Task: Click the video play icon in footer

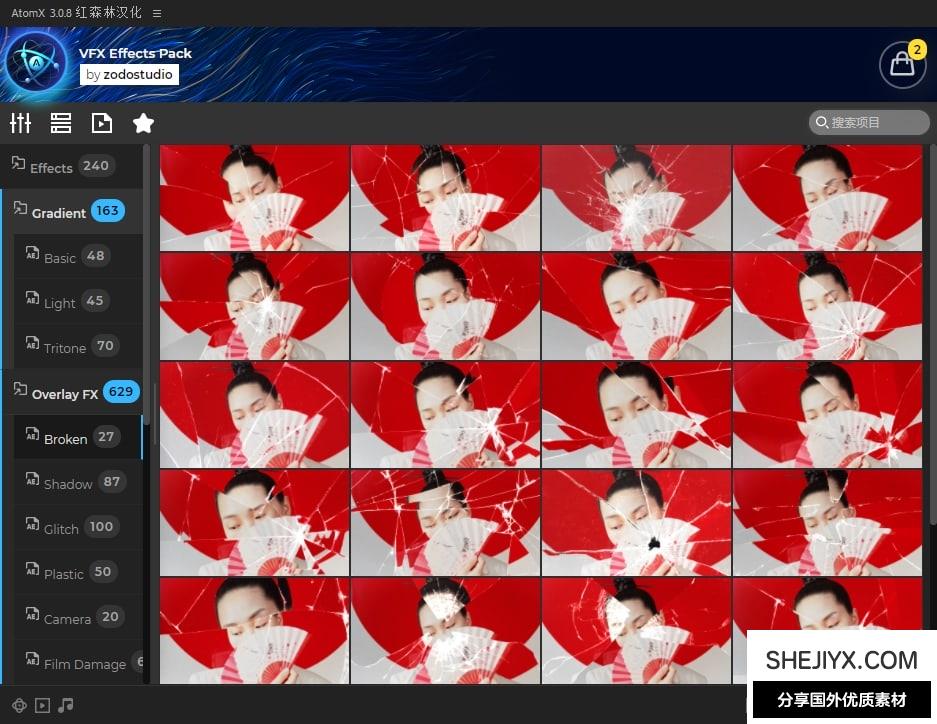Action: (x=42, y=705)
